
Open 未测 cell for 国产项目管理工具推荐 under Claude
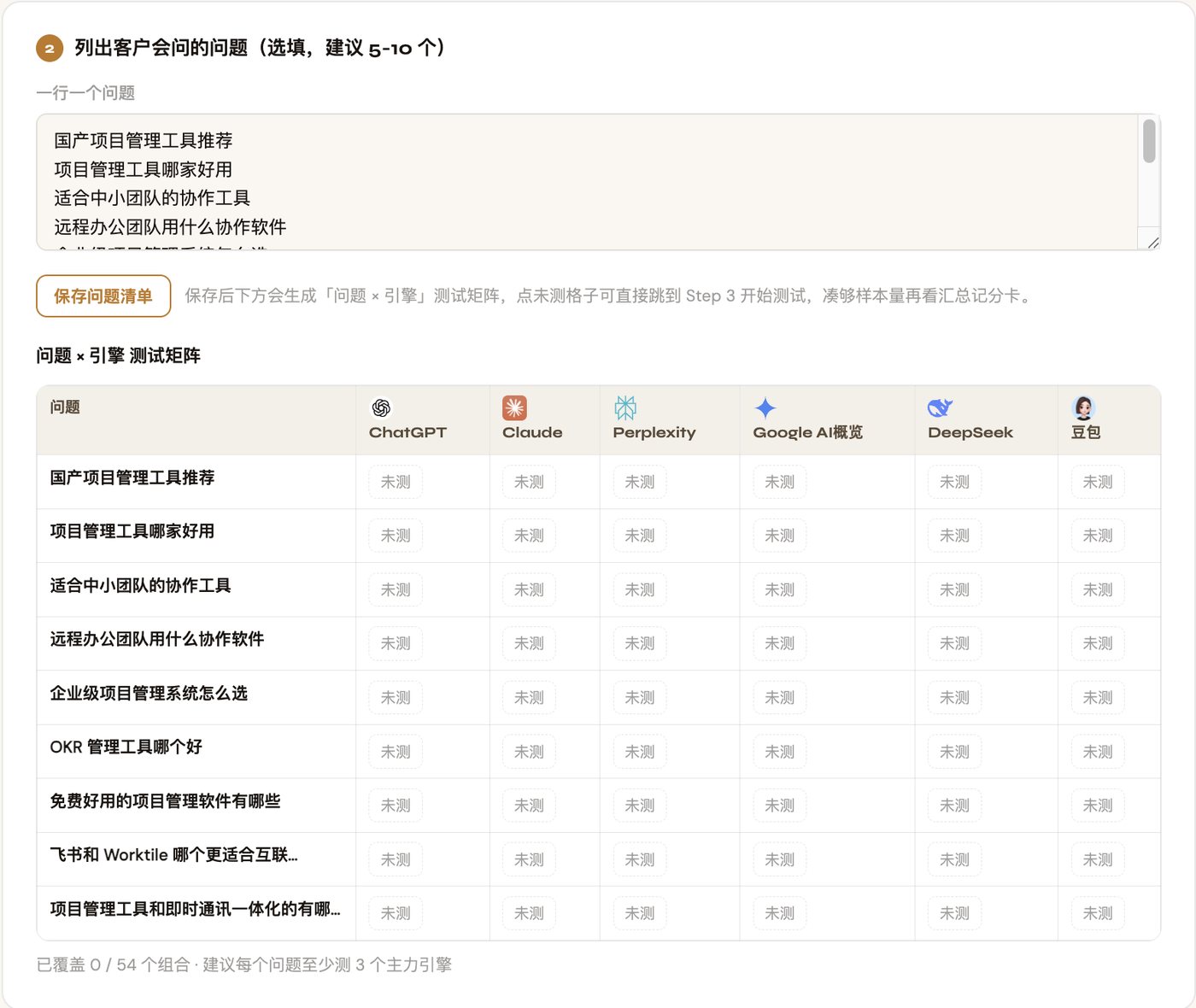[x=529, y=482]
